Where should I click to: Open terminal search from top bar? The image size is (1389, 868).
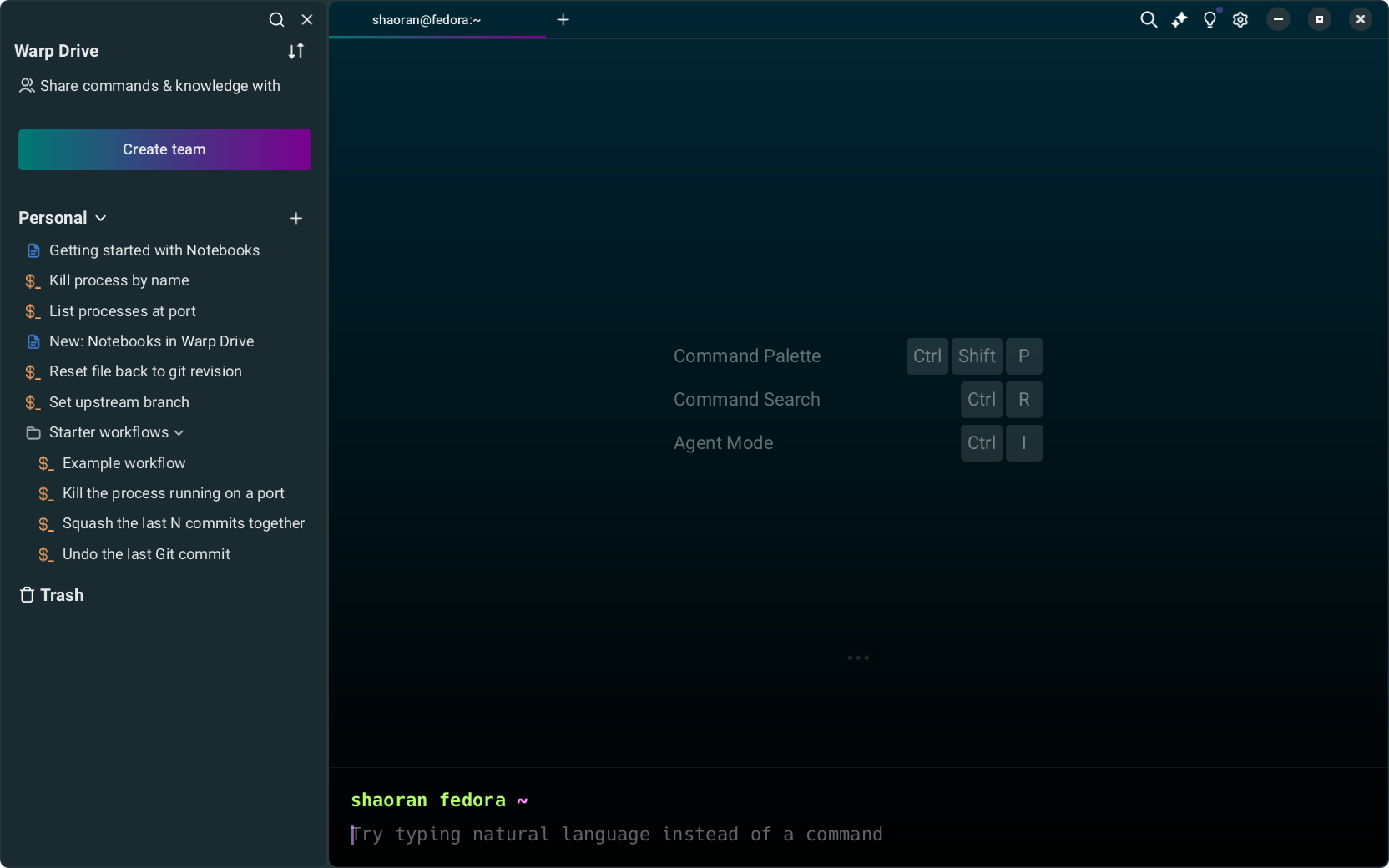click(1149, 19)
